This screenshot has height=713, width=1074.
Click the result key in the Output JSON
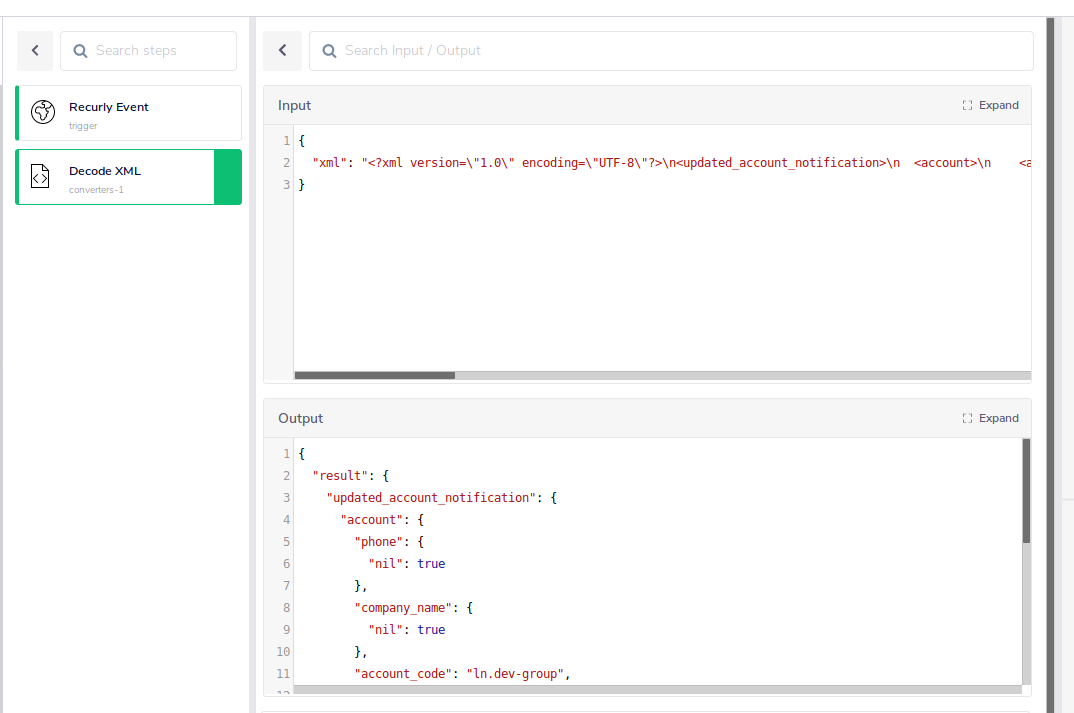337,475
